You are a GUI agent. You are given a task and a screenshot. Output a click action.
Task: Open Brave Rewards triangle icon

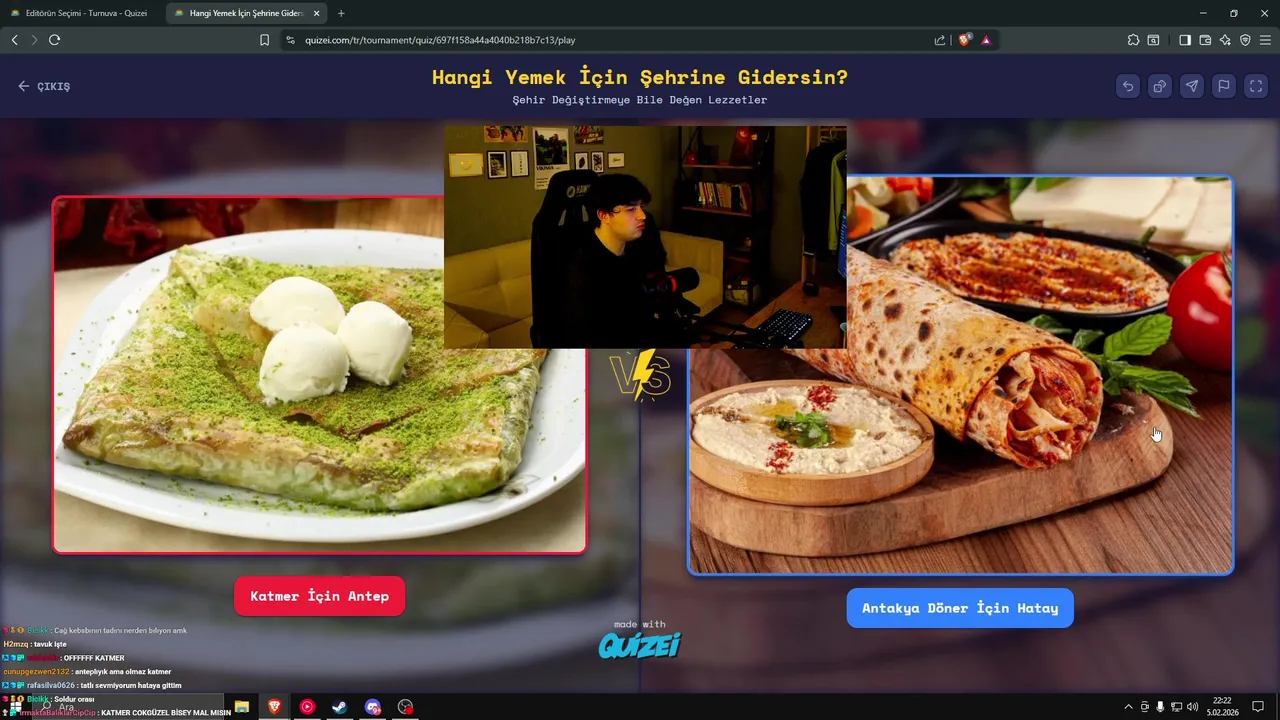click(x=986, y=40)
